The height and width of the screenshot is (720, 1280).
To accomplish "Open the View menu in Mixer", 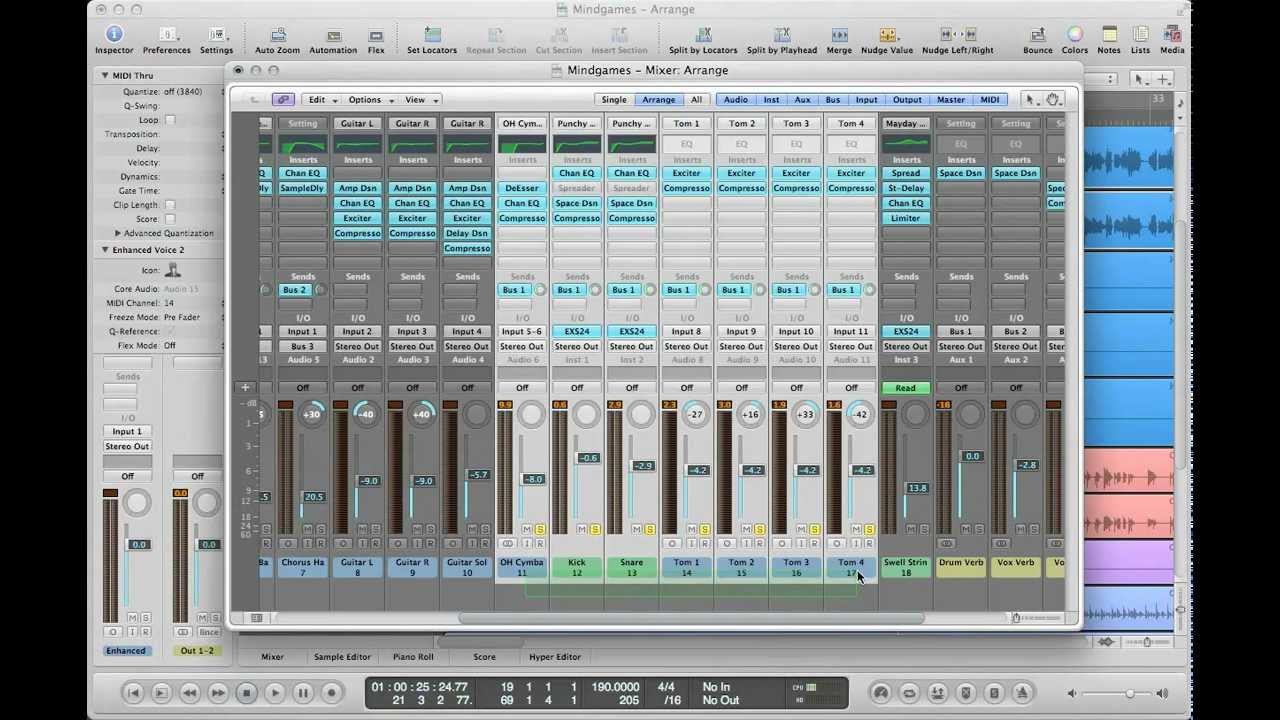I will [x=420, y=100].
